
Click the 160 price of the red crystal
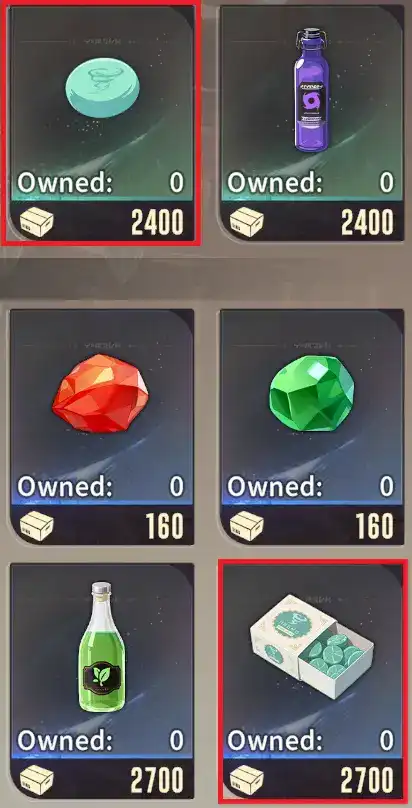tap(164, 526)
